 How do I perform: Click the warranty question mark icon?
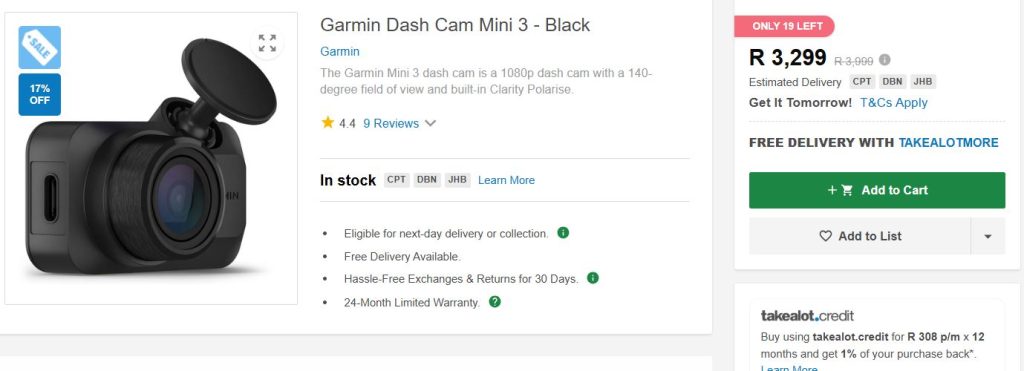[495, 302]
